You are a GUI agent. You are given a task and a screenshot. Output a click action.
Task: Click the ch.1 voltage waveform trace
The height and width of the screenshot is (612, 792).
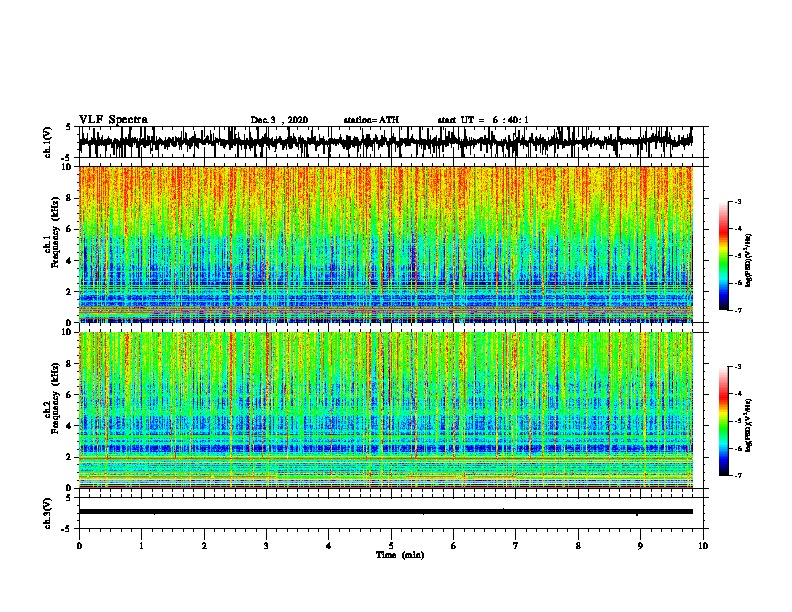(x=385, y=142)
